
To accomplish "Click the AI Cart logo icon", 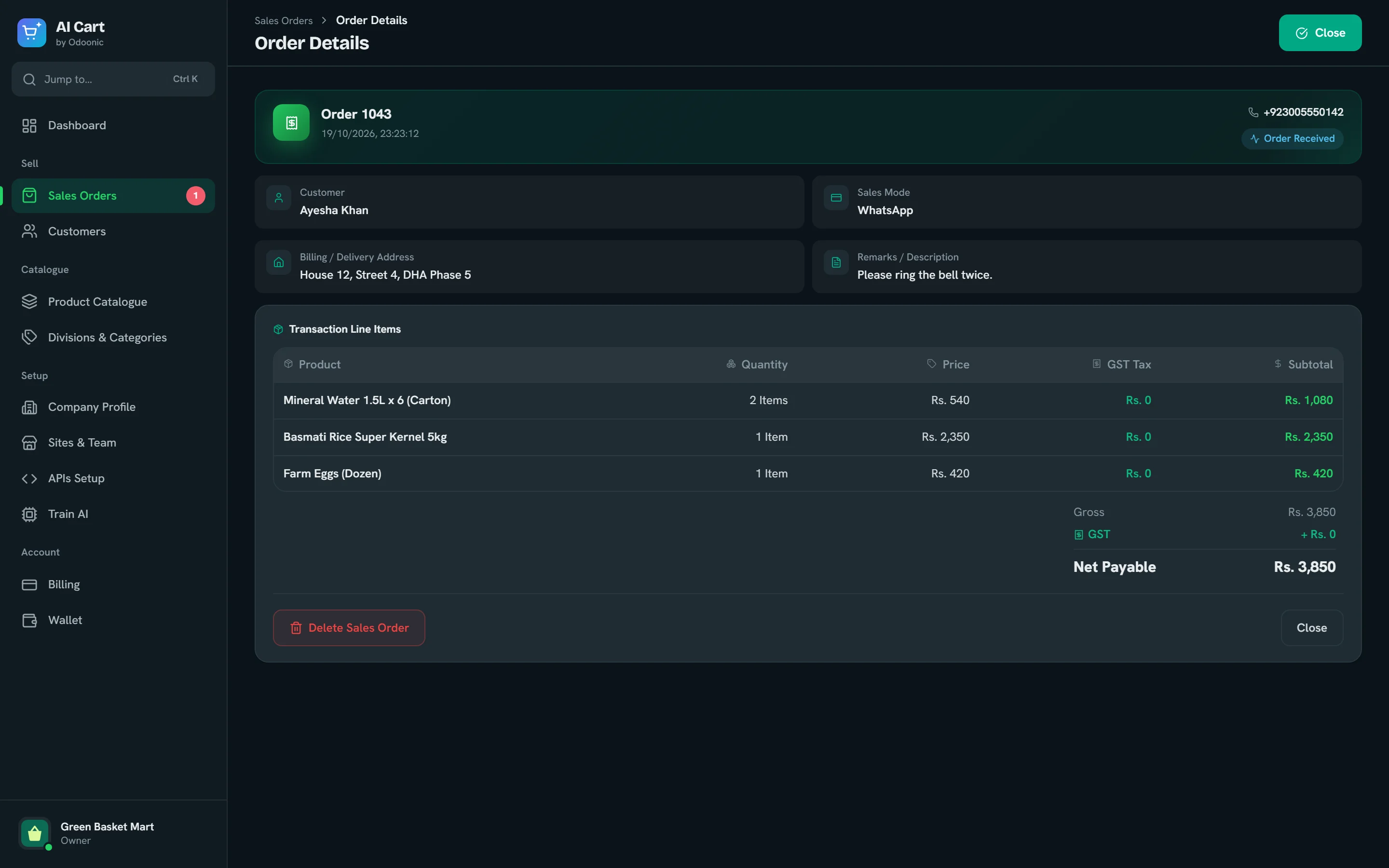I will [x=31, y=33].
